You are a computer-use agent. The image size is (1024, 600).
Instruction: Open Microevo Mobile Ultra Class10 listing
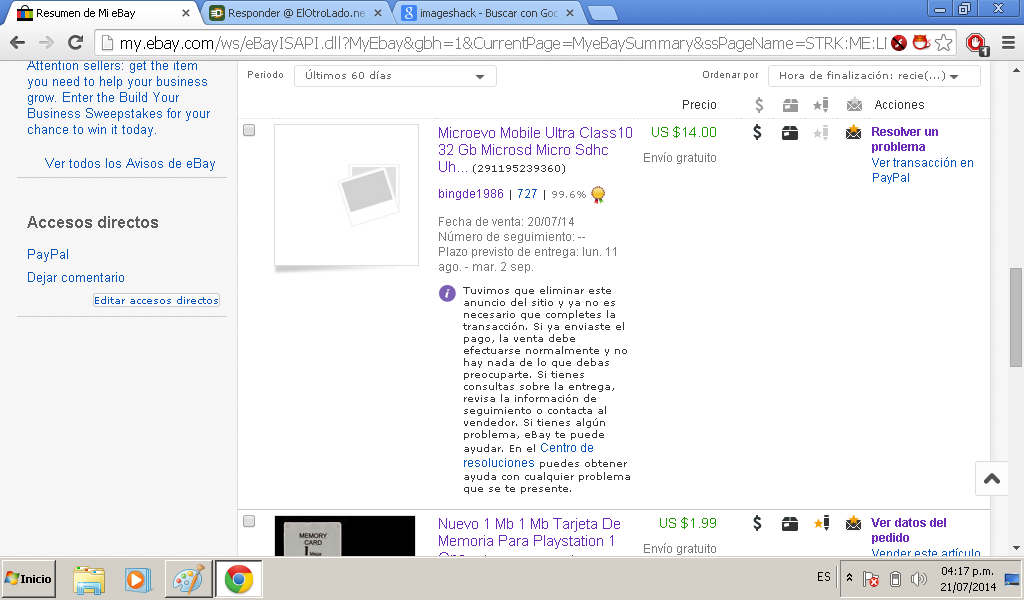(535, 150)
